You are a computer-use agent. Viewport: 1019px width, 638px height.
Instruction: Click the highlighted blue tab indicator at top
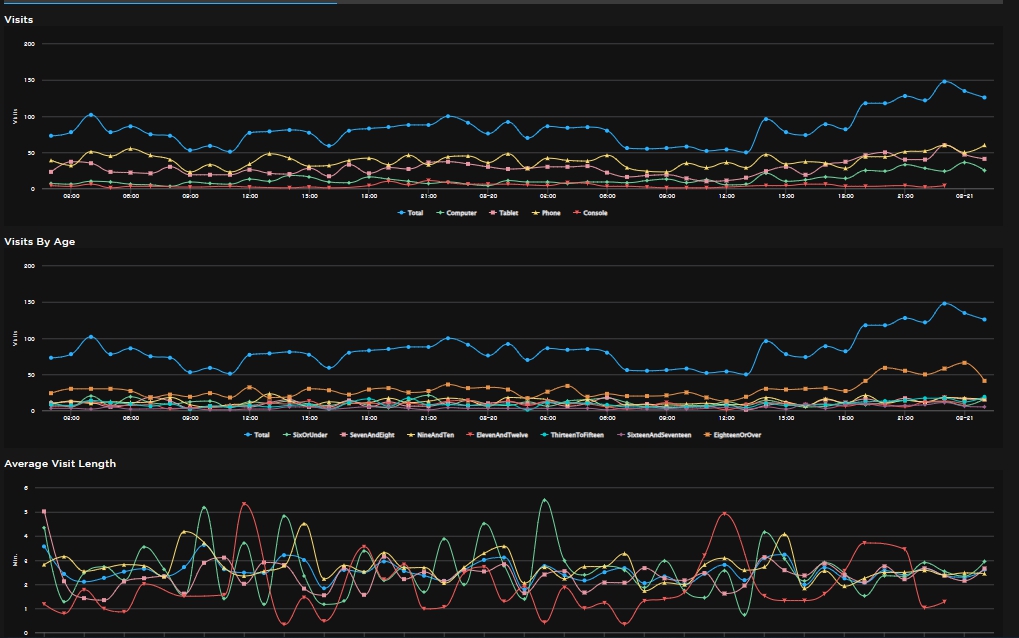coord(170,4)
